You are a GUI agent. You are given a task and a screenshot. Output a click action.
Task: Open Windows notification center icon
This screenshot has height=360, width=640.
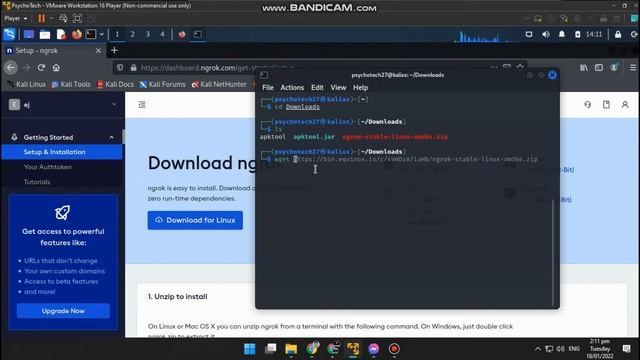click(627, 349)
